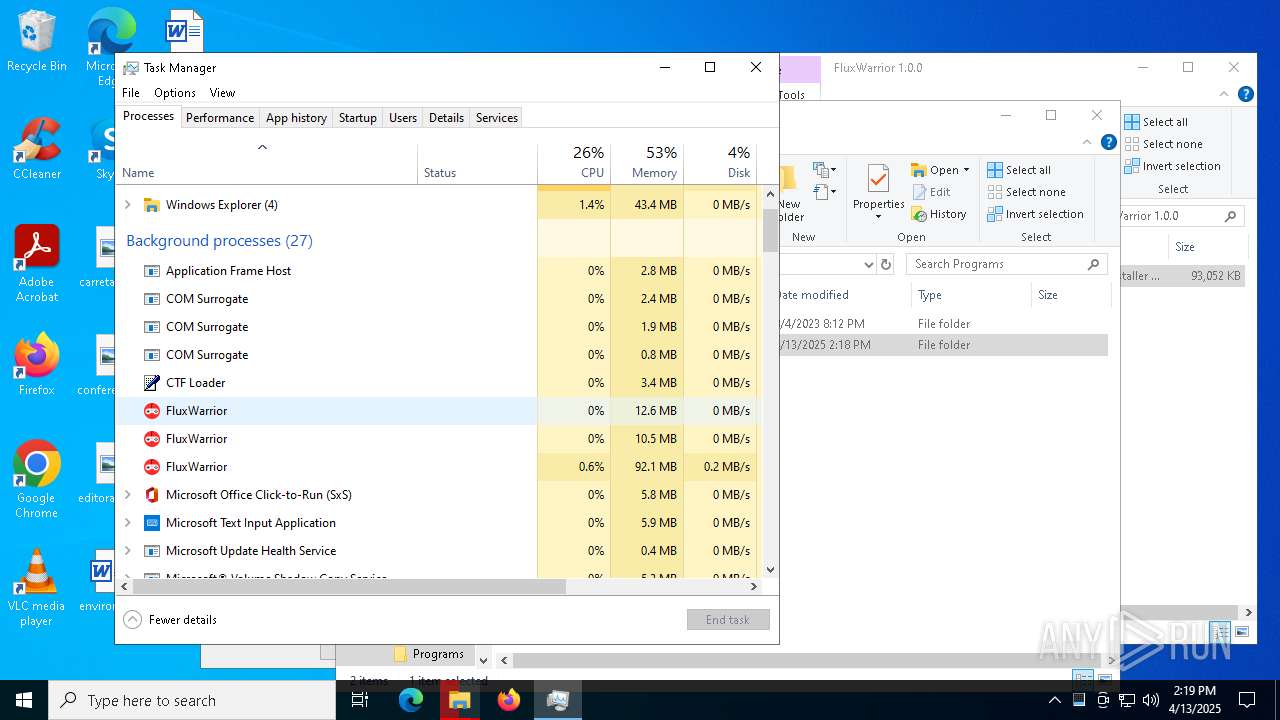
Task: Expand the Microsoft Office Click-to-Run process
Action: (127, 495)
